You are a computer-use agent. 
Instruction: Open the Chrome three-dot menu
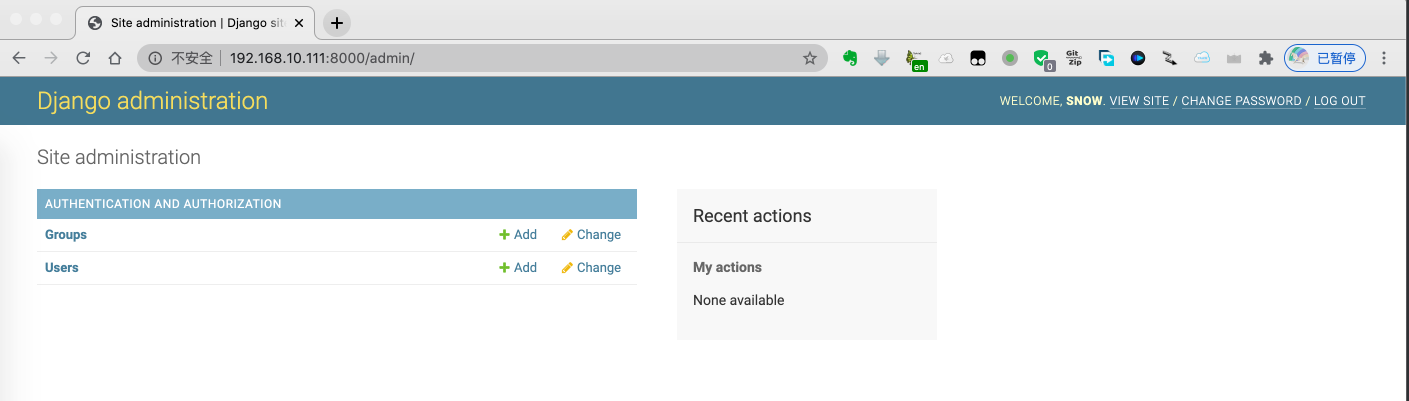(1384, 58)
